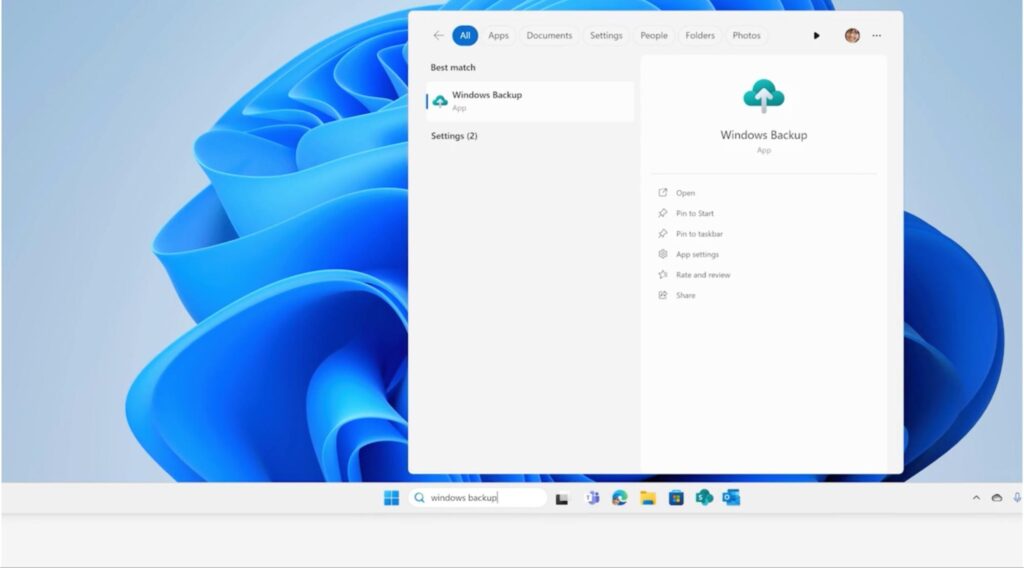Pin Windows Backup to Start
This screenshot has height=568, width=1024.
pos(694,214)
